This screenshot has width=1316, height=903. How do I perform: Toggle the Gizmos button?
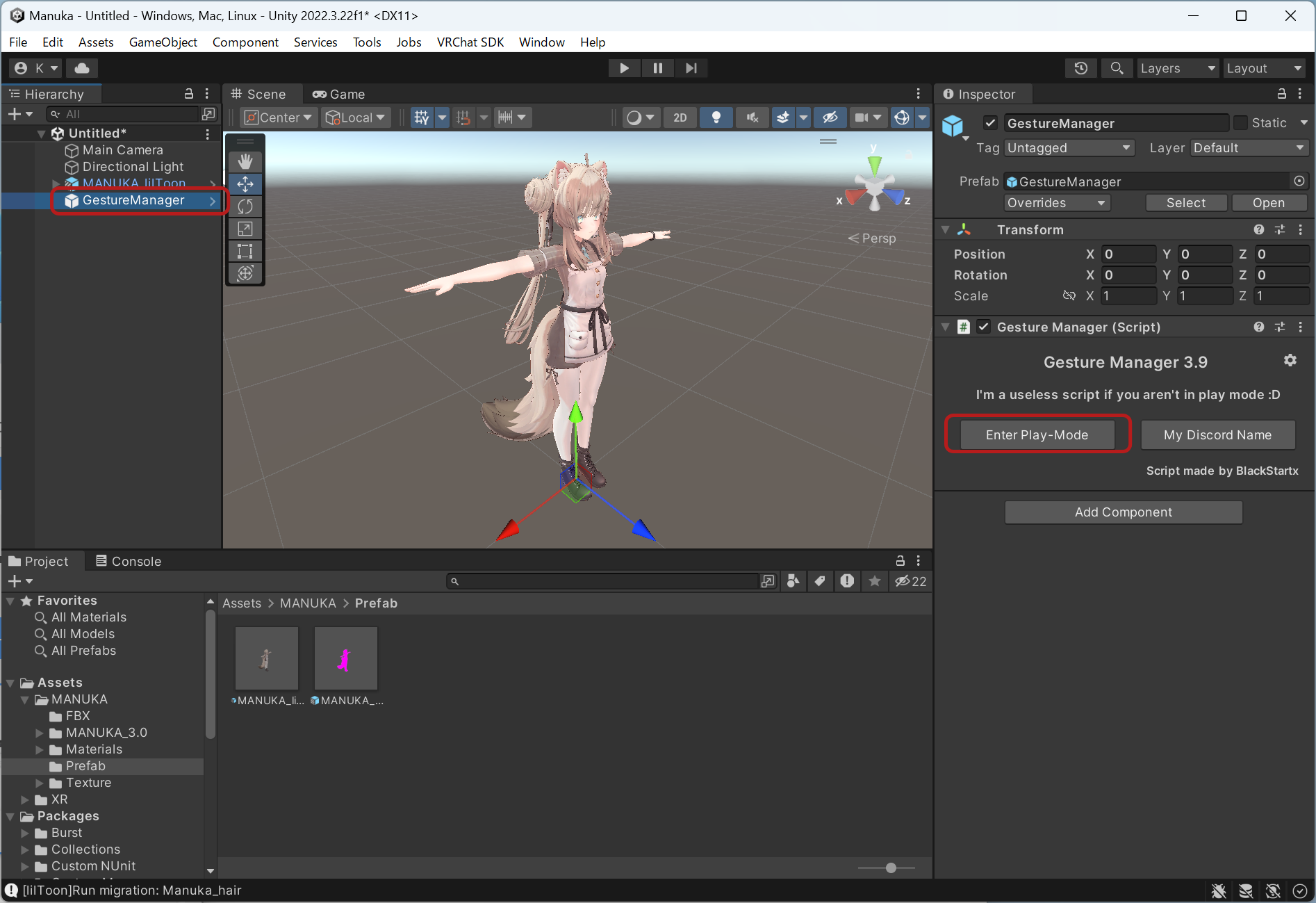click(902, 117)
